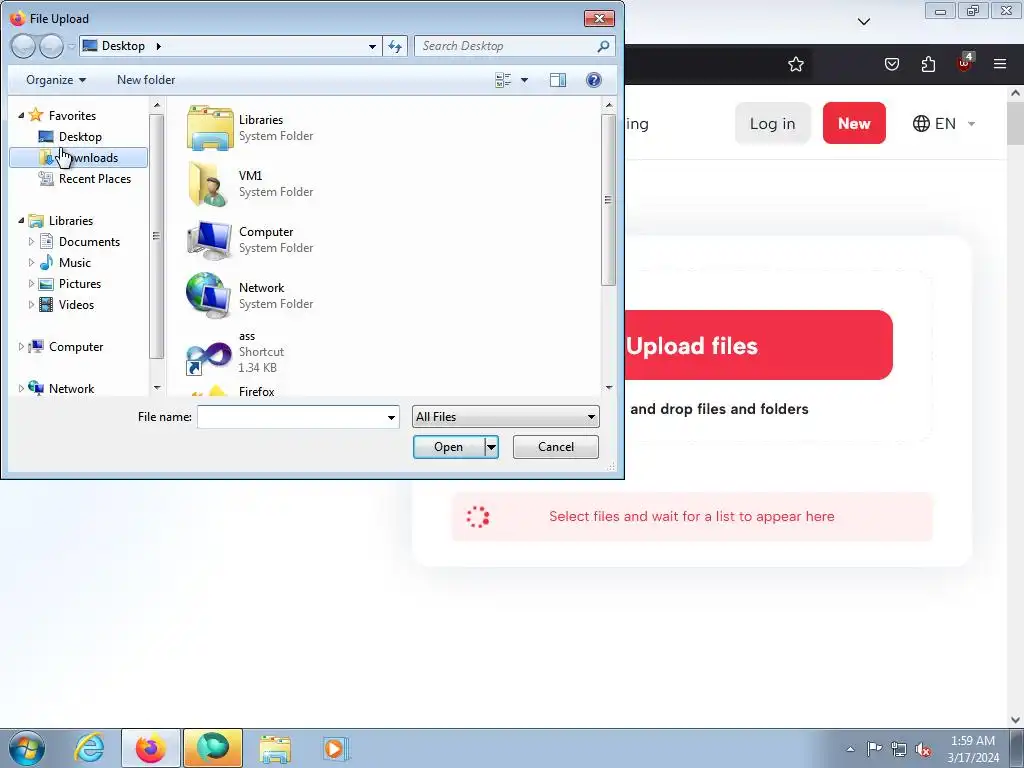Select Downloads under Favorites

pos(78,157)
